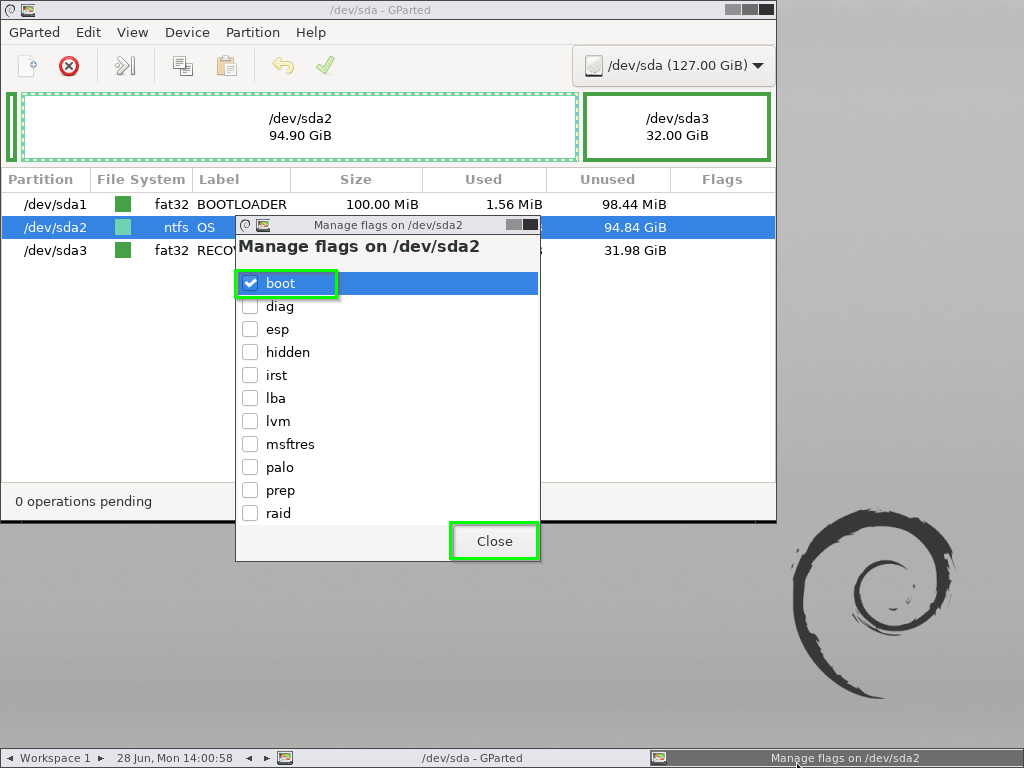Click the Paste partition toolbar icon

coord(226,66)
